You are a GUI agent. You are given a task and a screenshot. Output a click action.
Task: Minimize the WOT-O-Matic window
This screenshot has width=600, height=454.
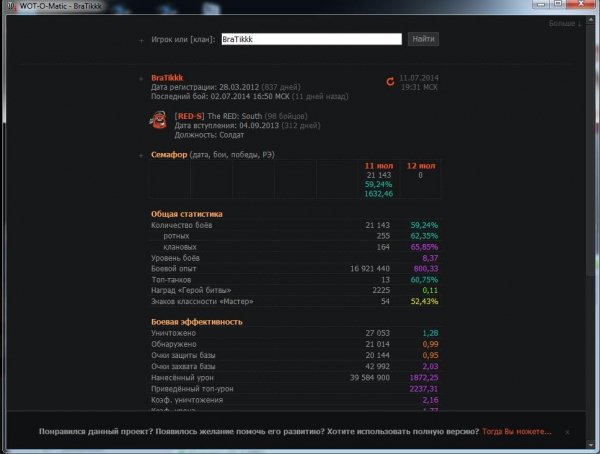click(540, 4)
